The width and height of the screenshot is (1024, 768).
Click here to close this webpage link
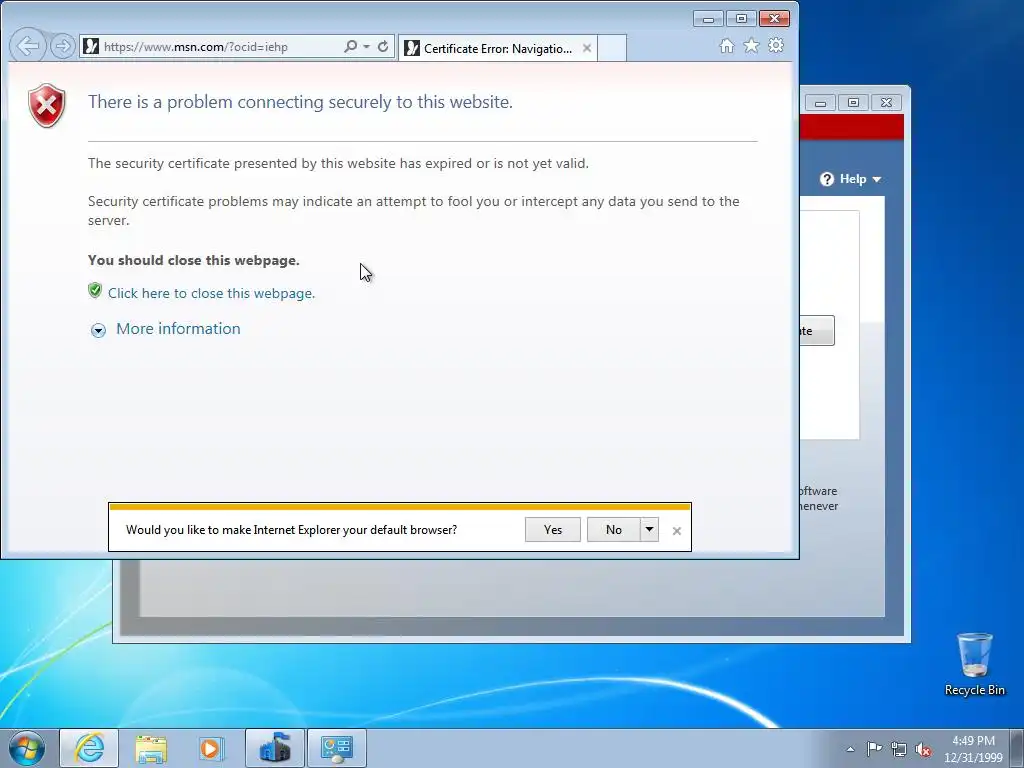(x=212, y=293)
